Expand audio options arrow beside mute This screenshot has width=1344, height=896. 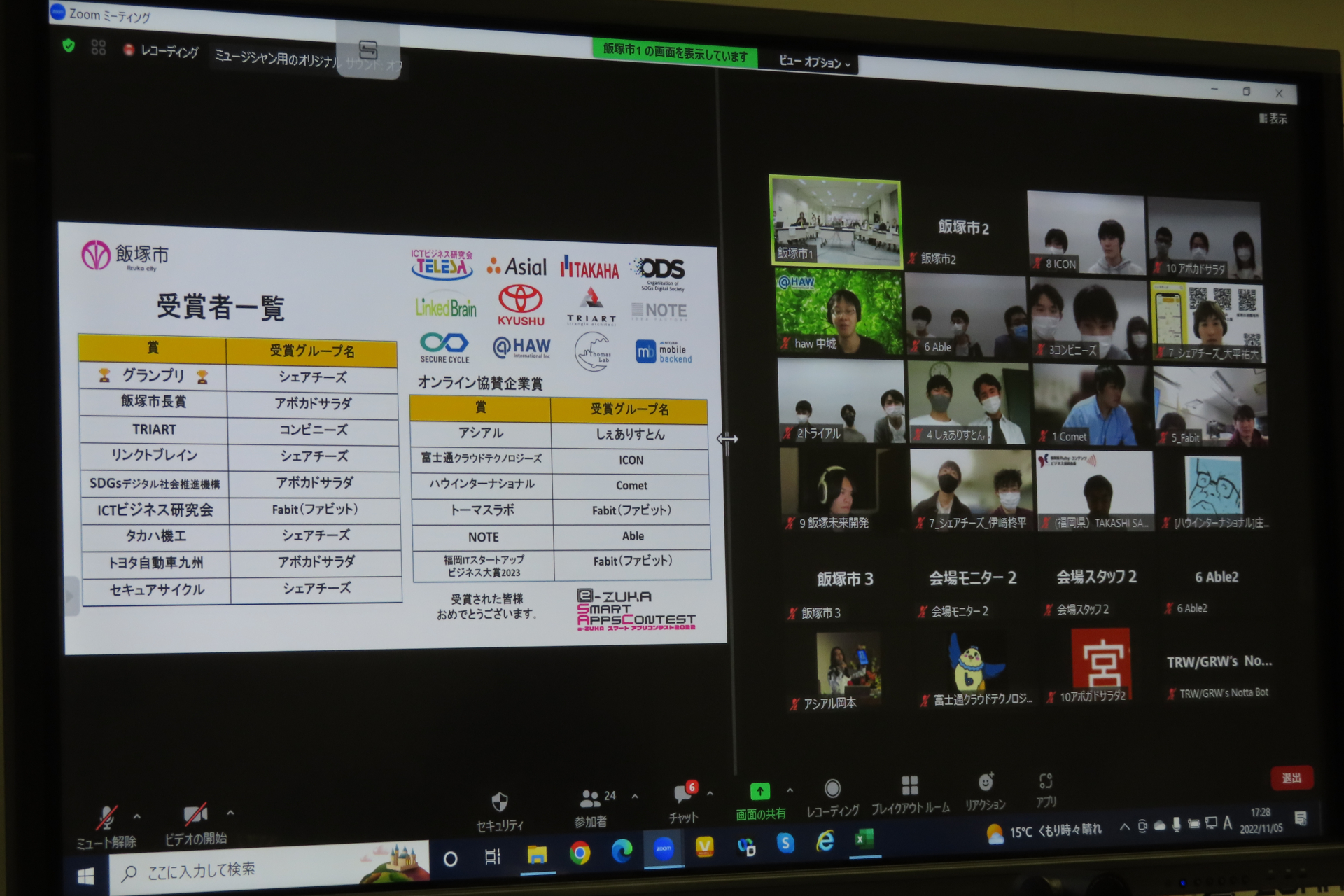click(x=137, y=816)
